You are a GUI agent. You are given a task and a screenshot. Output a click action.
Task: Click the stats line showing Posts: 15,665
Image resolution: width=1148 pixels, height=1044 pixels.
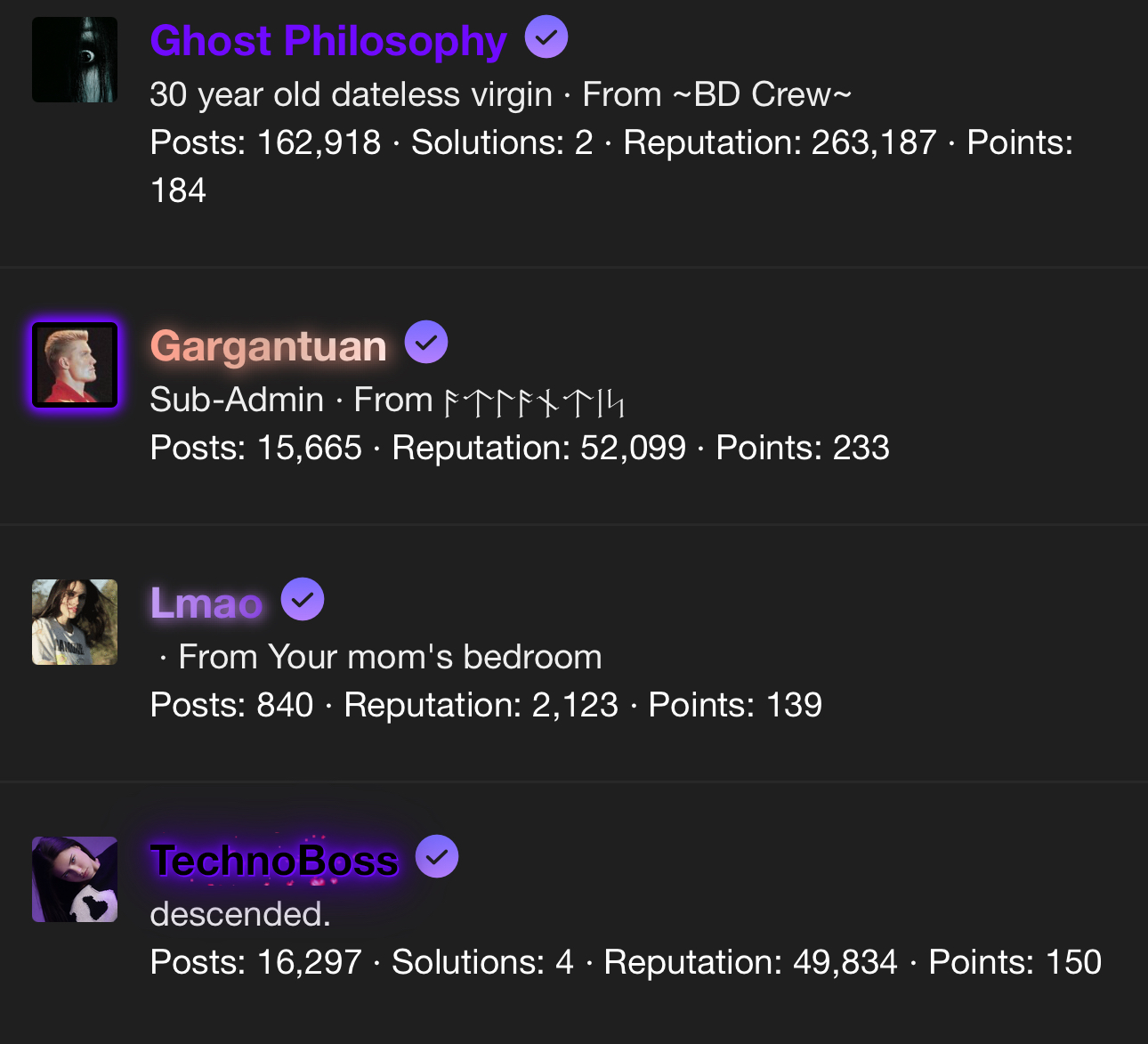(x=519, y=448)
